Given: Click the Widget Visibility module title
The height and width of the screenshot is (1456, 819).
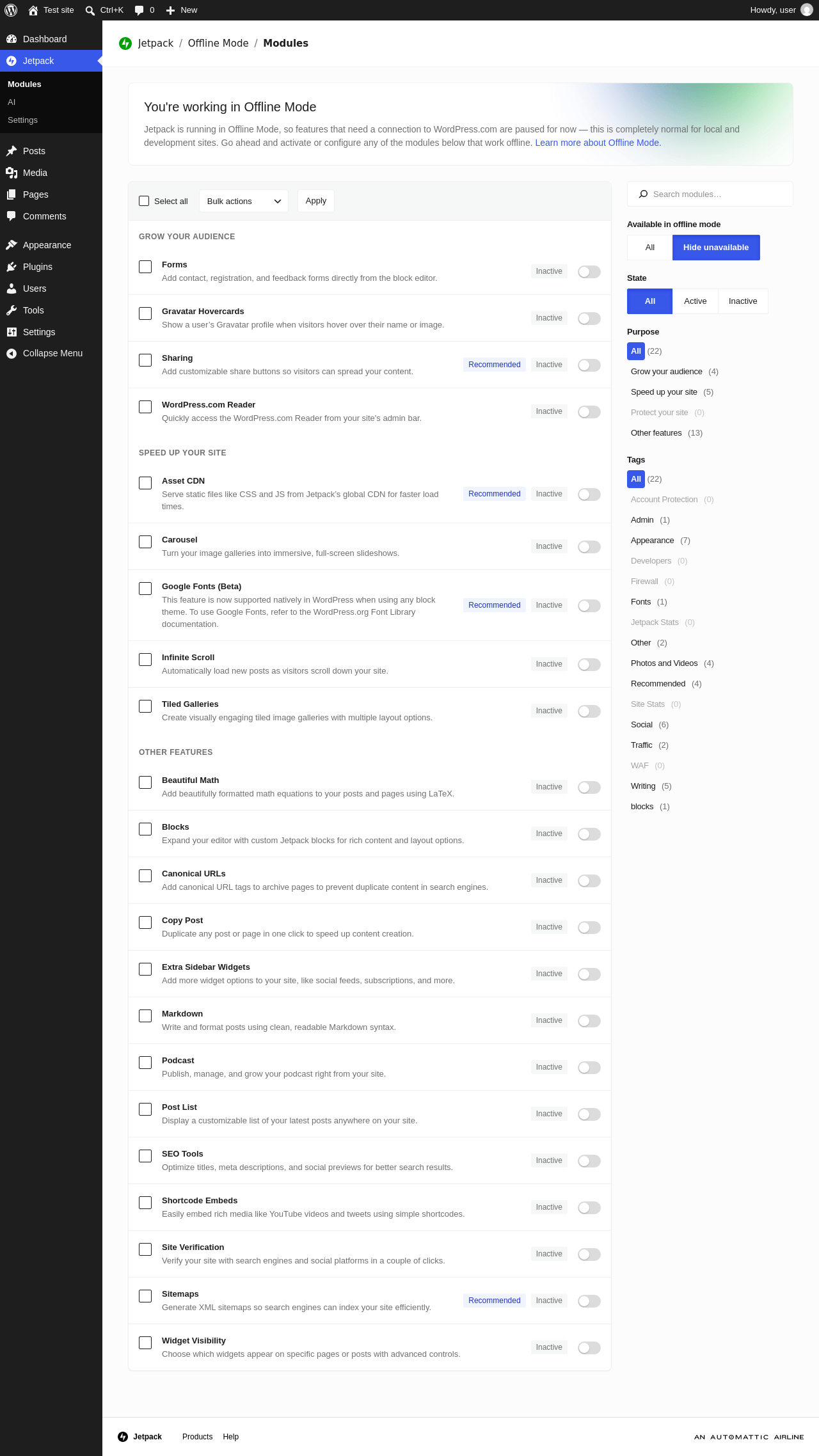Looking at the screenshot, I should (x=194, y=1341).
